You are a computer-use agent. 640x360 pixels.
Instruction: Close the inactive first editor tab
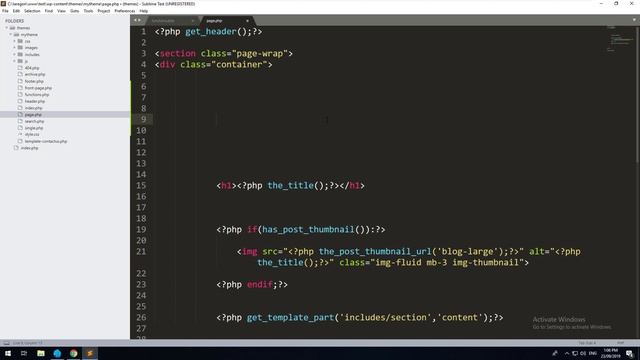(x=193, y=21)
